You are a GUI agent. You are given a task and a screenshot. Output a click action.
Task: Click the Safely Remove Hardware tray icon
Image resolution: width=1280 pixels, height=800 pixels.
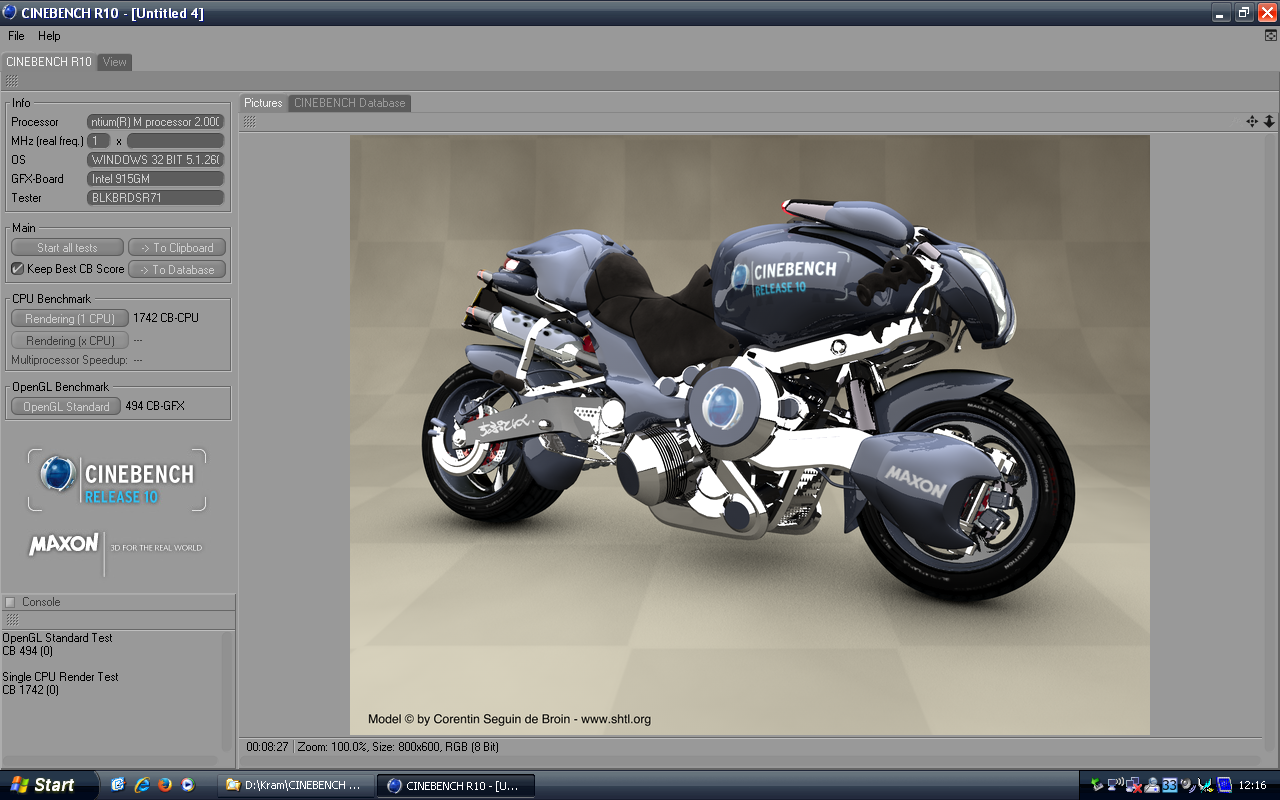(x=1097, y=785)
